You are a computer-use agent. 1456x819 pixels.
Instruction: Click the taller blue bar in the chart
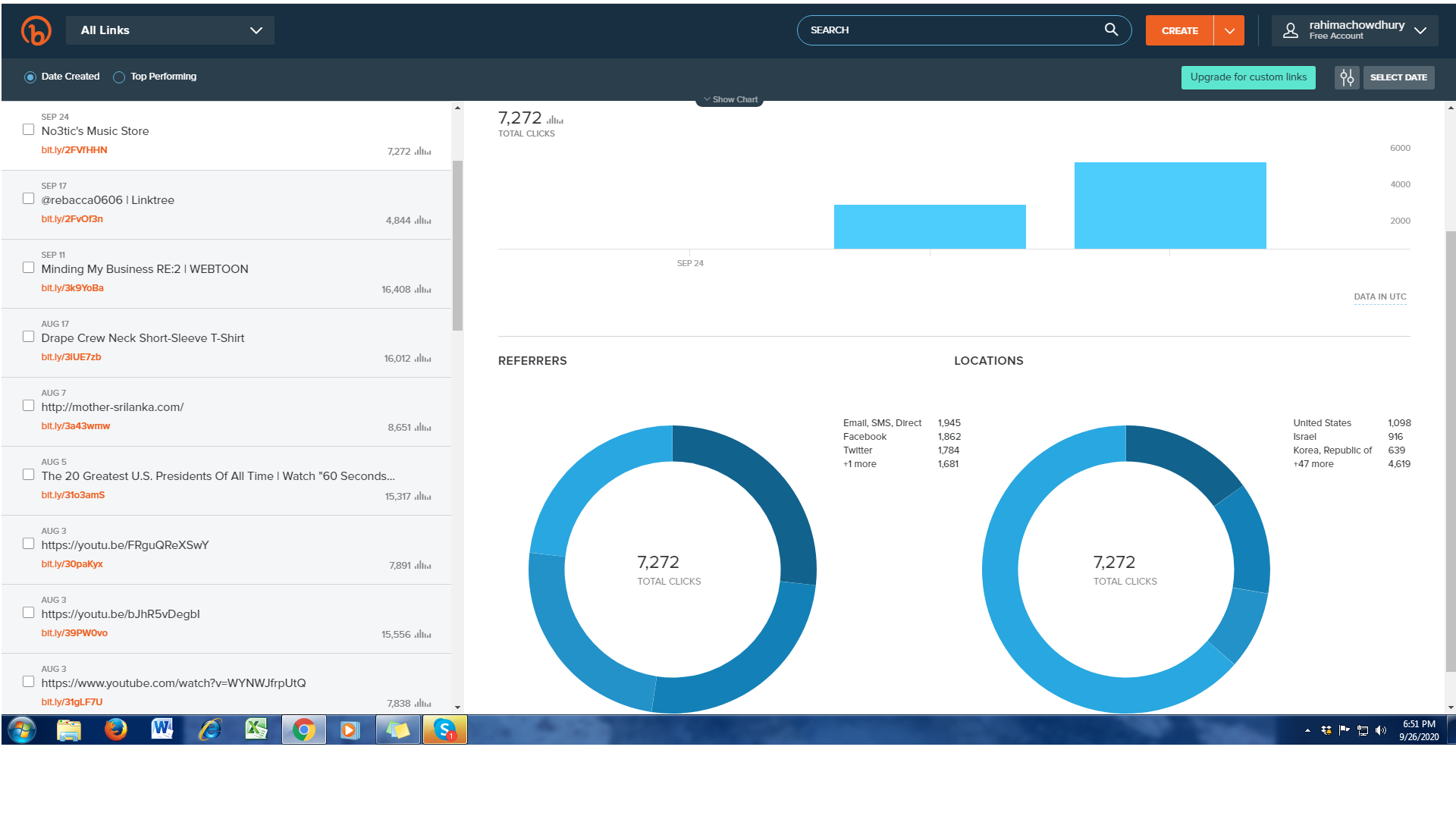(1169, 205)
